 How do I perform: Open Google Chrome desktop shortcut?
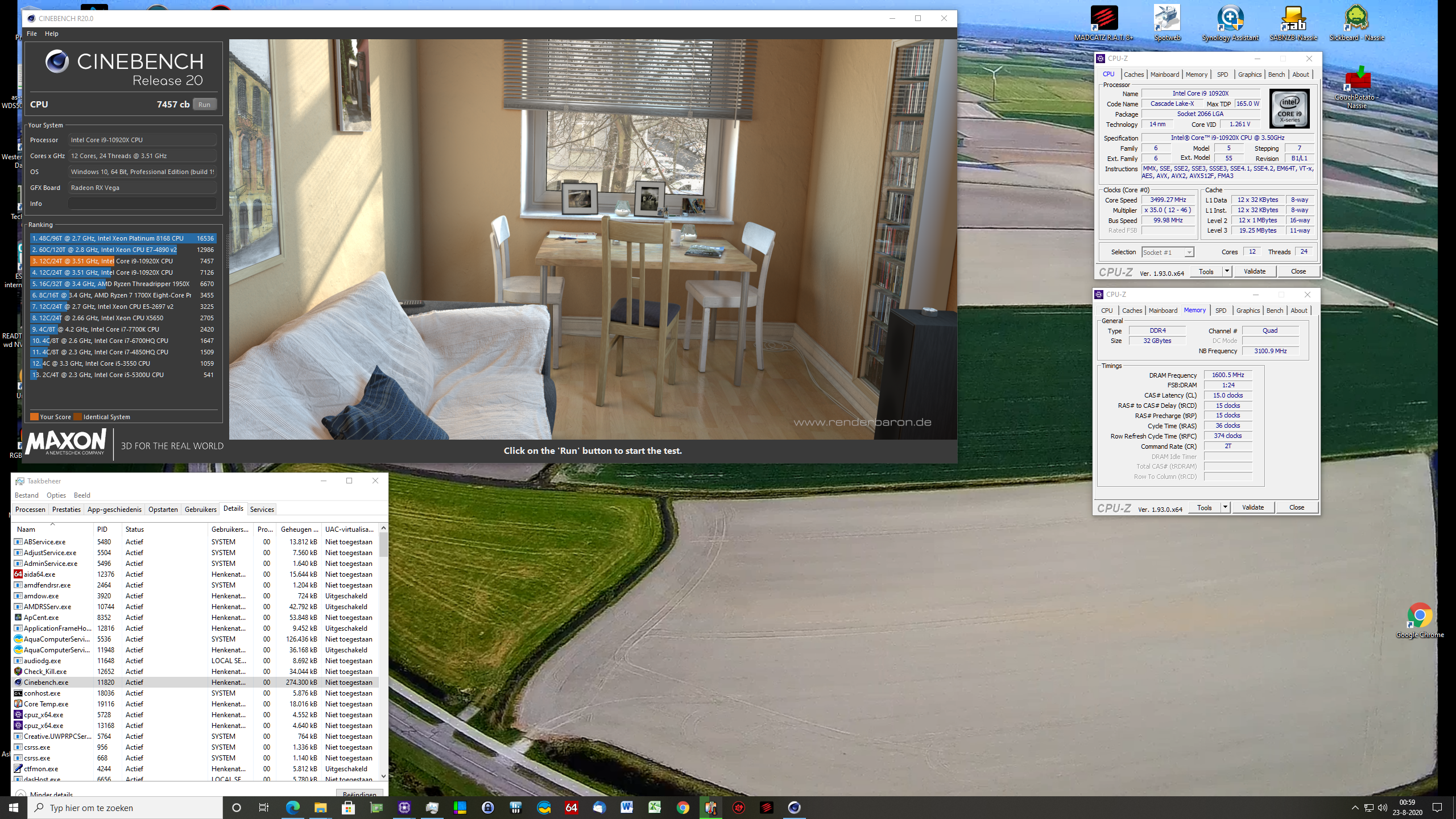[x=1420, y=621]
